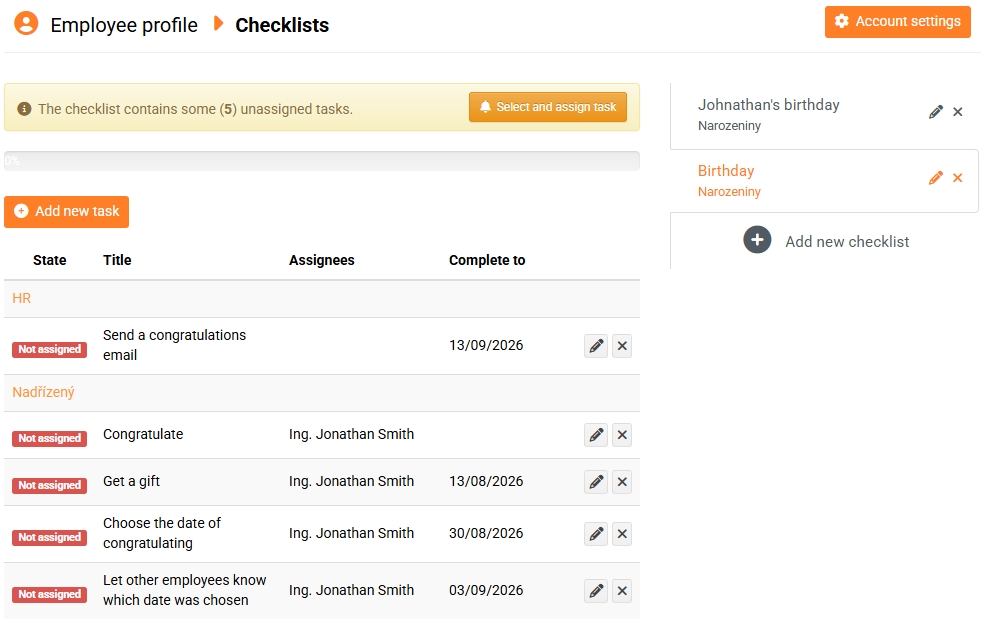The width and height of the screenshot is (984, 643).
Task: Edit the 'Get a gift' task
Action: [x=596, y=482]
